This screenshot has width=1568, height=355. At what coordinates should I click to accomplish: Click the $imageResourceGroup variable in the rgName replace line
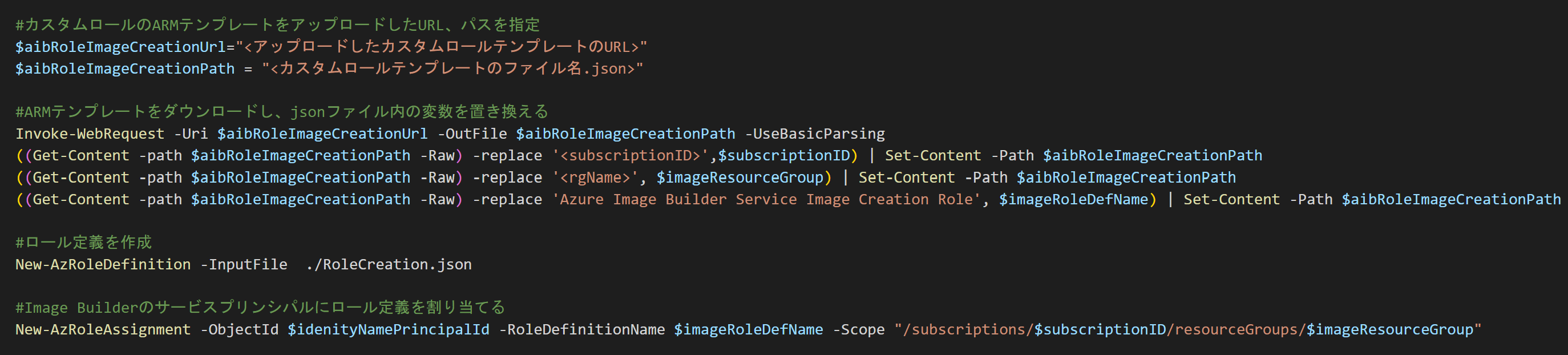(x=739, y=178)
